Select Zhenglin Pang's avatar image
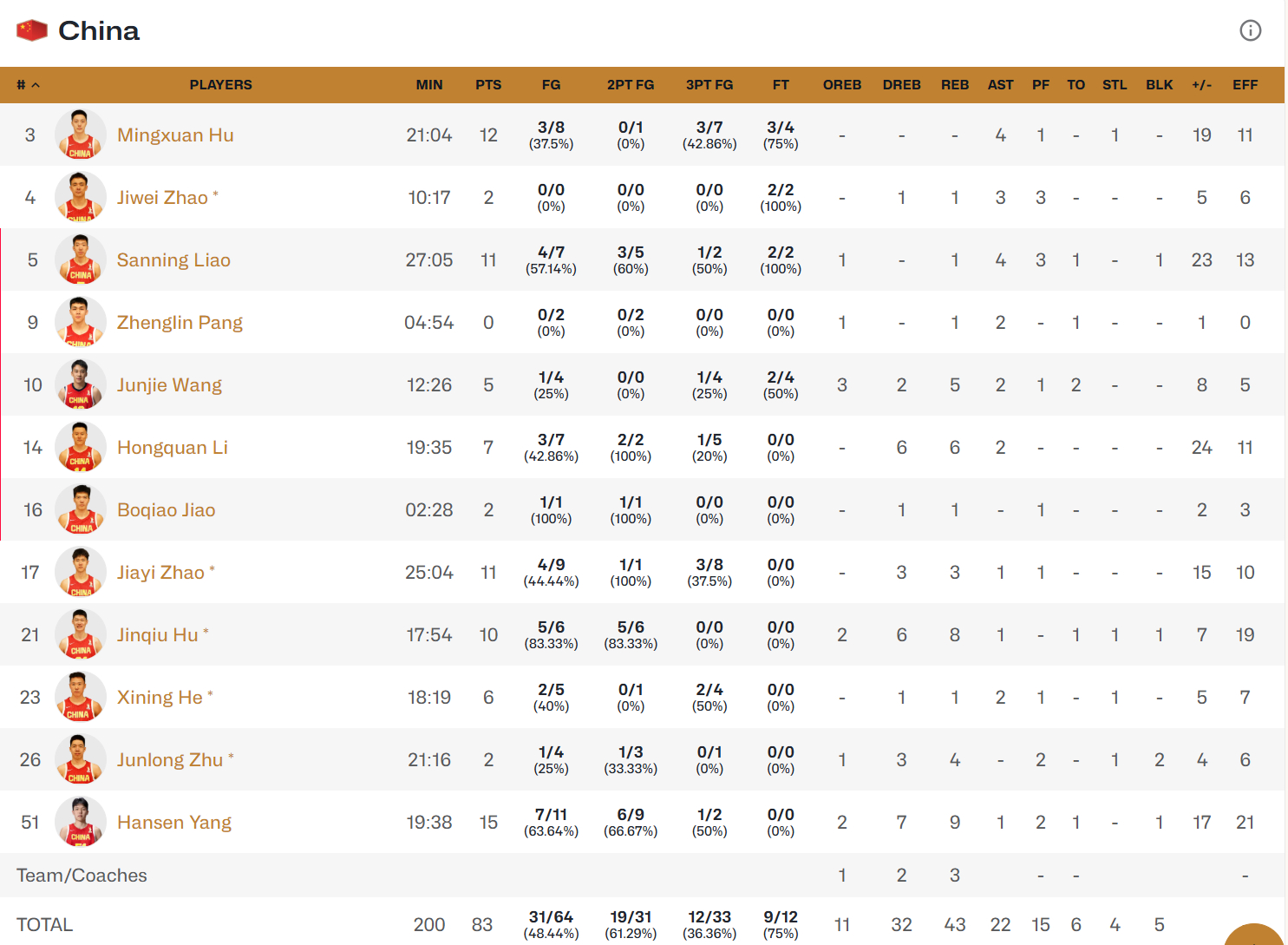 [x=80, y=322]
